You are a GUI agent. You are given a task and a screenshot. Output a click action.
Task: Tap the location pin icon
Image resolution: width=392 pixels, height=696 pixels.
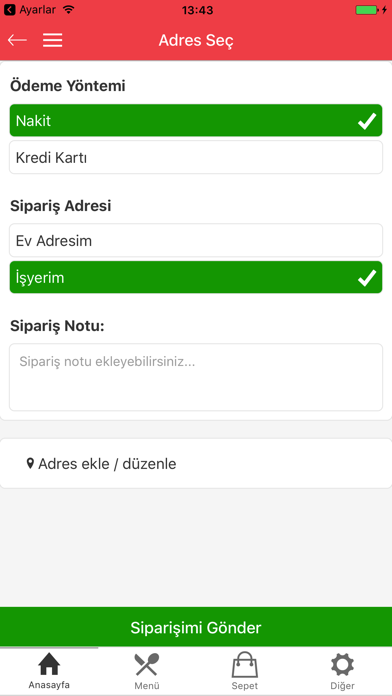point(30,464)
